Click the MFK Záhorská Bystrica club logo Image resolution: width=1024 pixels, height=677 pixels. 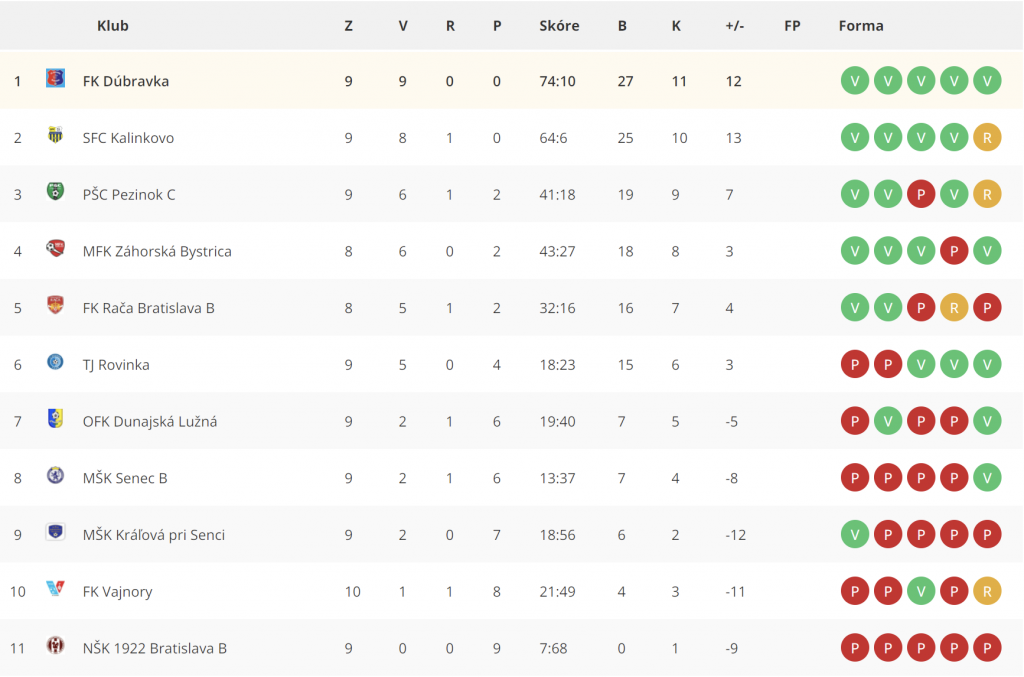coord(56,248)
